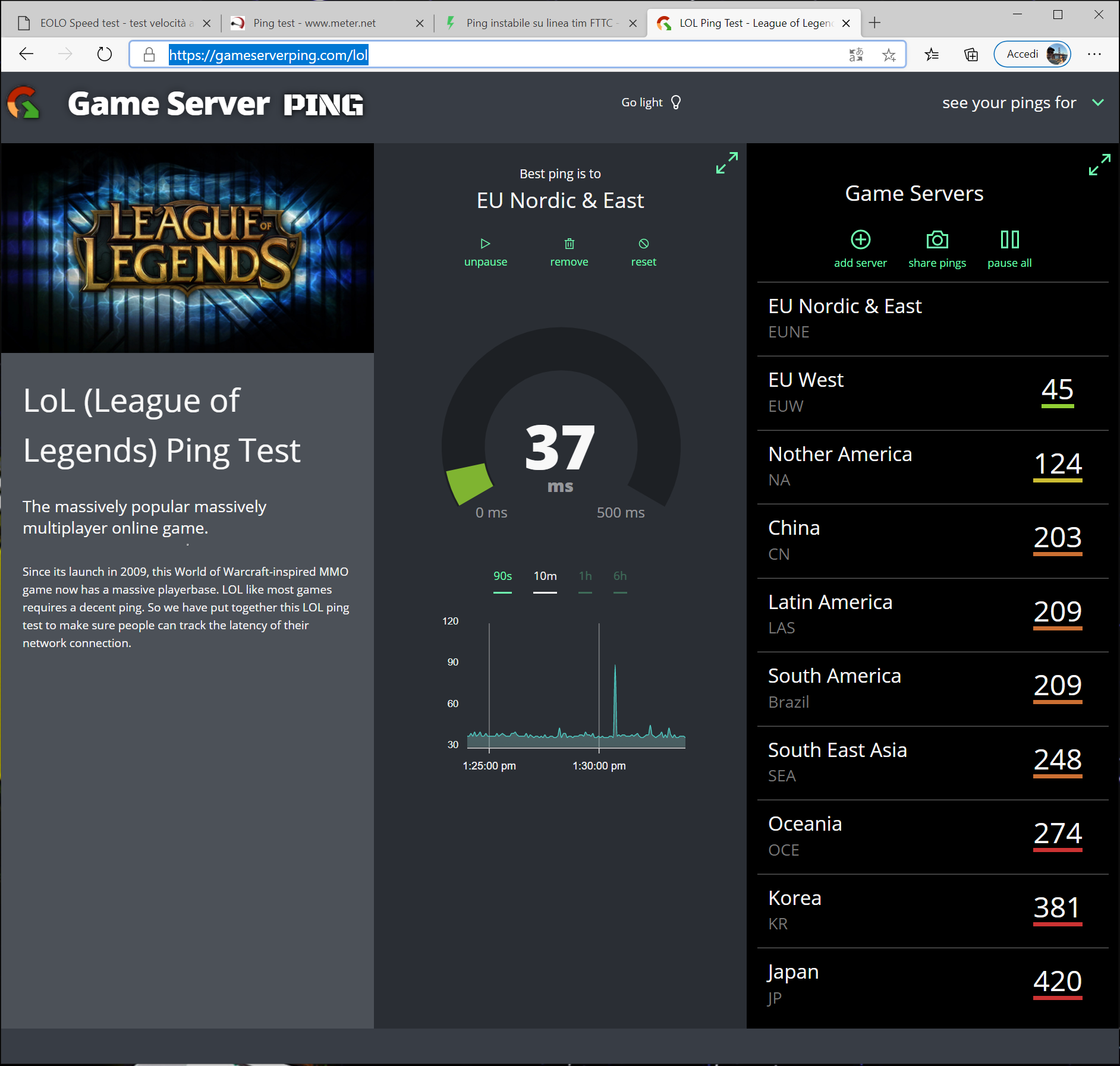Screen dimensions: 1120x1066
Task: Open browser collections
Action: point(971,55)
